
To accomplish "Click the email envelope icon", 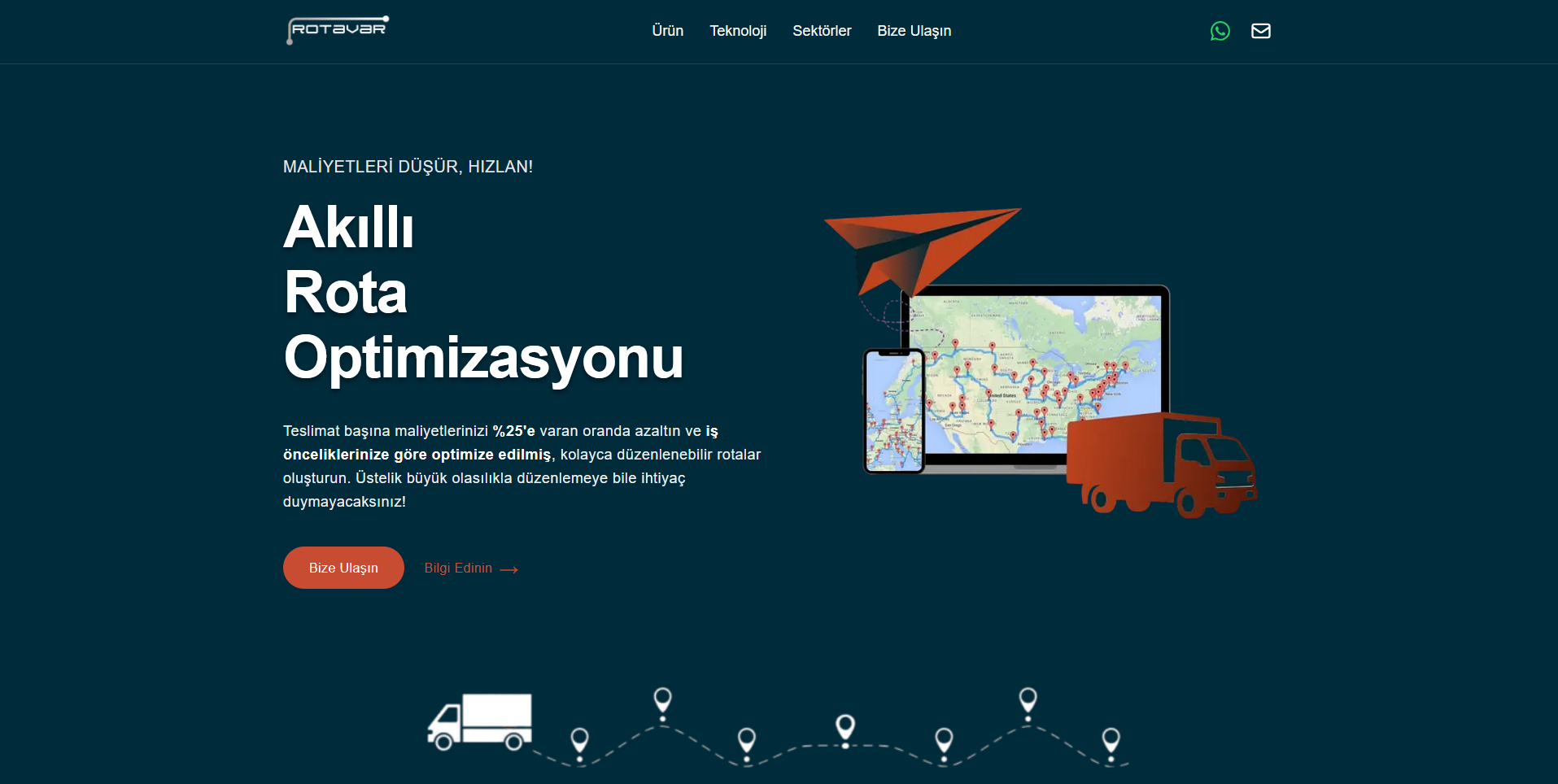I will 1260,31.
